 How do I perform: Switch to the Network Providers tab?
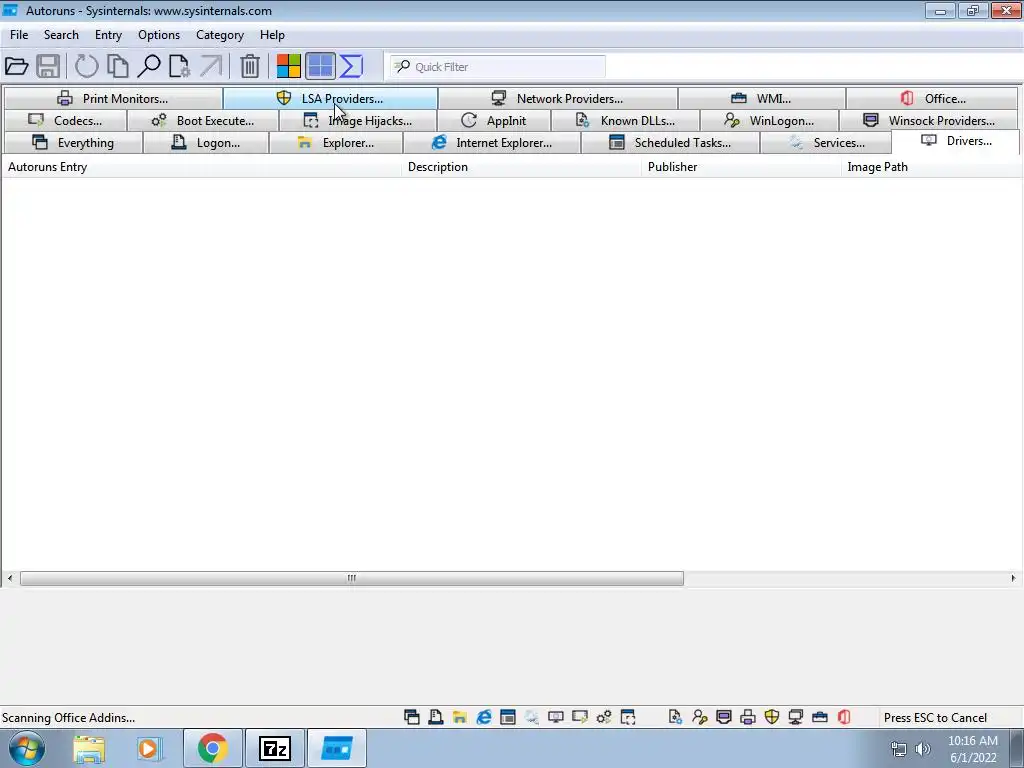tap(558, 99)
